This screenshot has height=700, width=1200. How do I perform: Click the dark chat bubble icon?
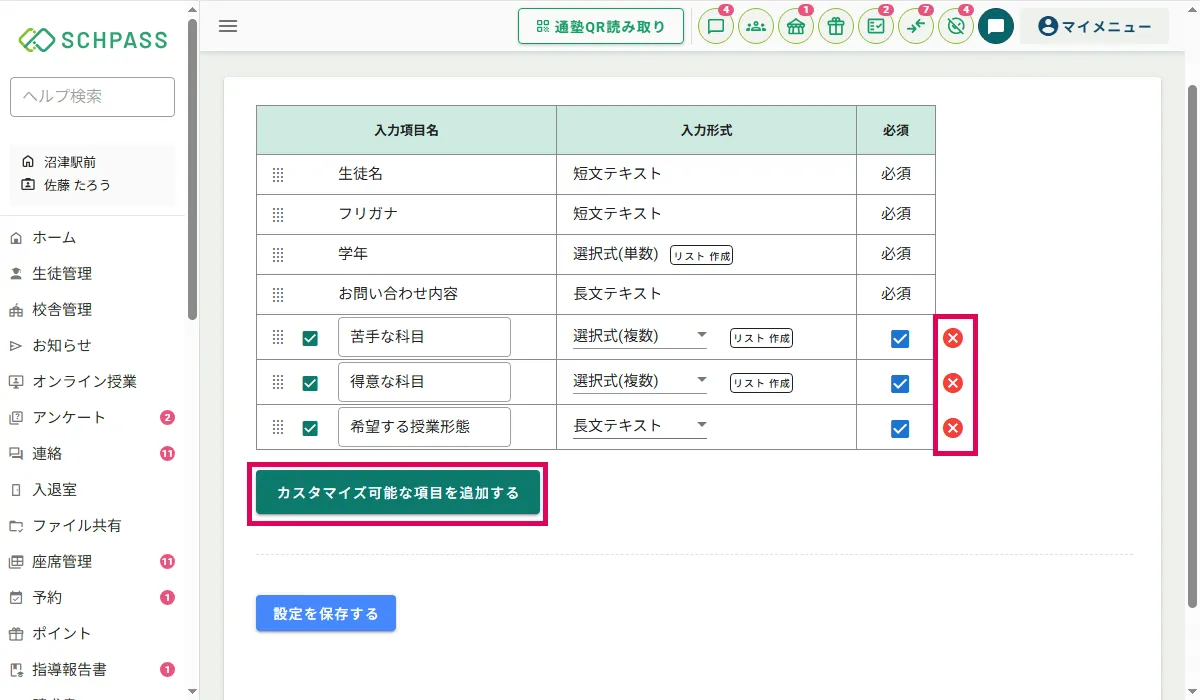point(996,27)
